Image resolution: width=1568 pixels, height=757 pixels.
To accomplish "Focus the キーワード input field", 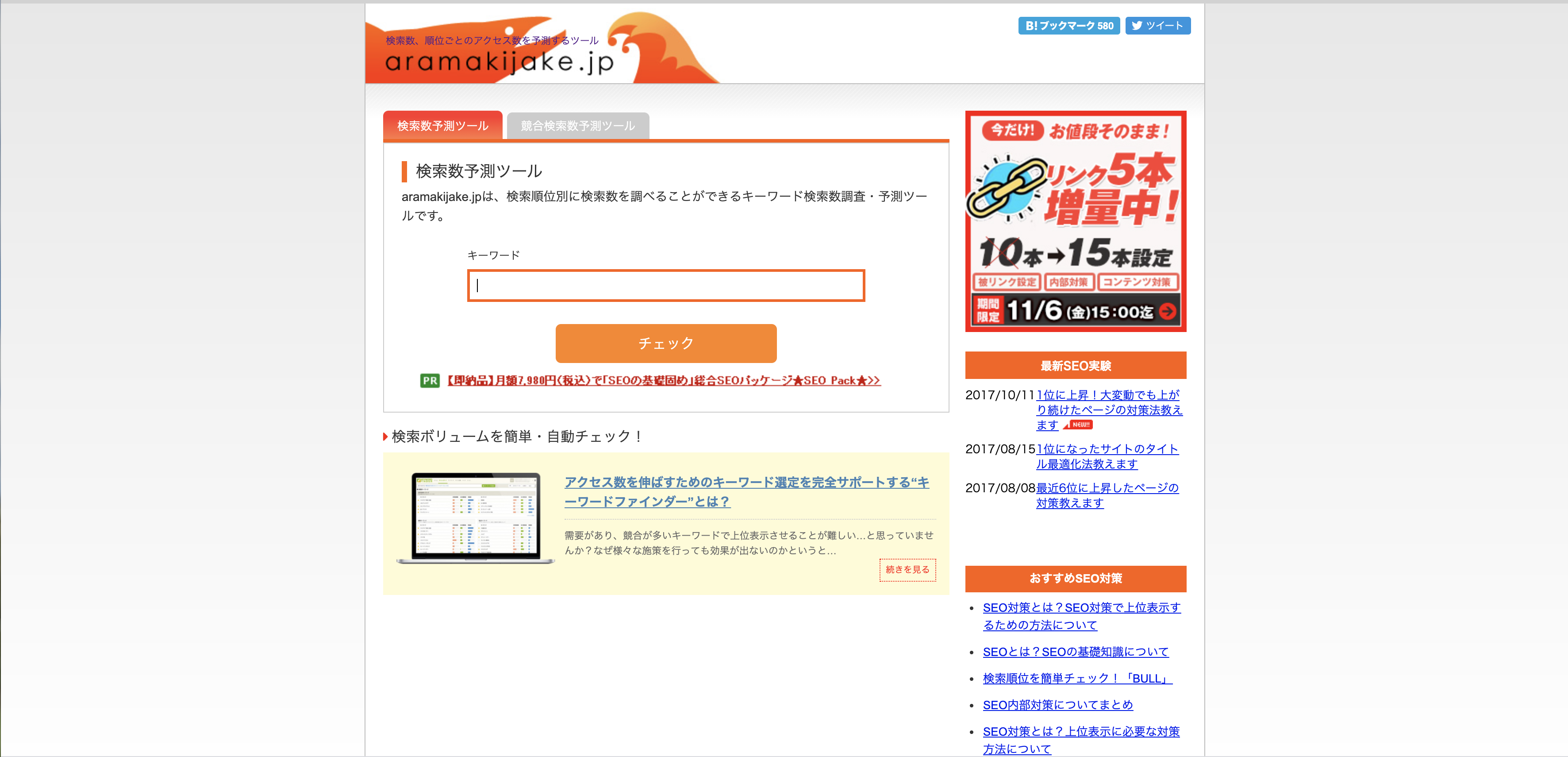I will (666, 285).
